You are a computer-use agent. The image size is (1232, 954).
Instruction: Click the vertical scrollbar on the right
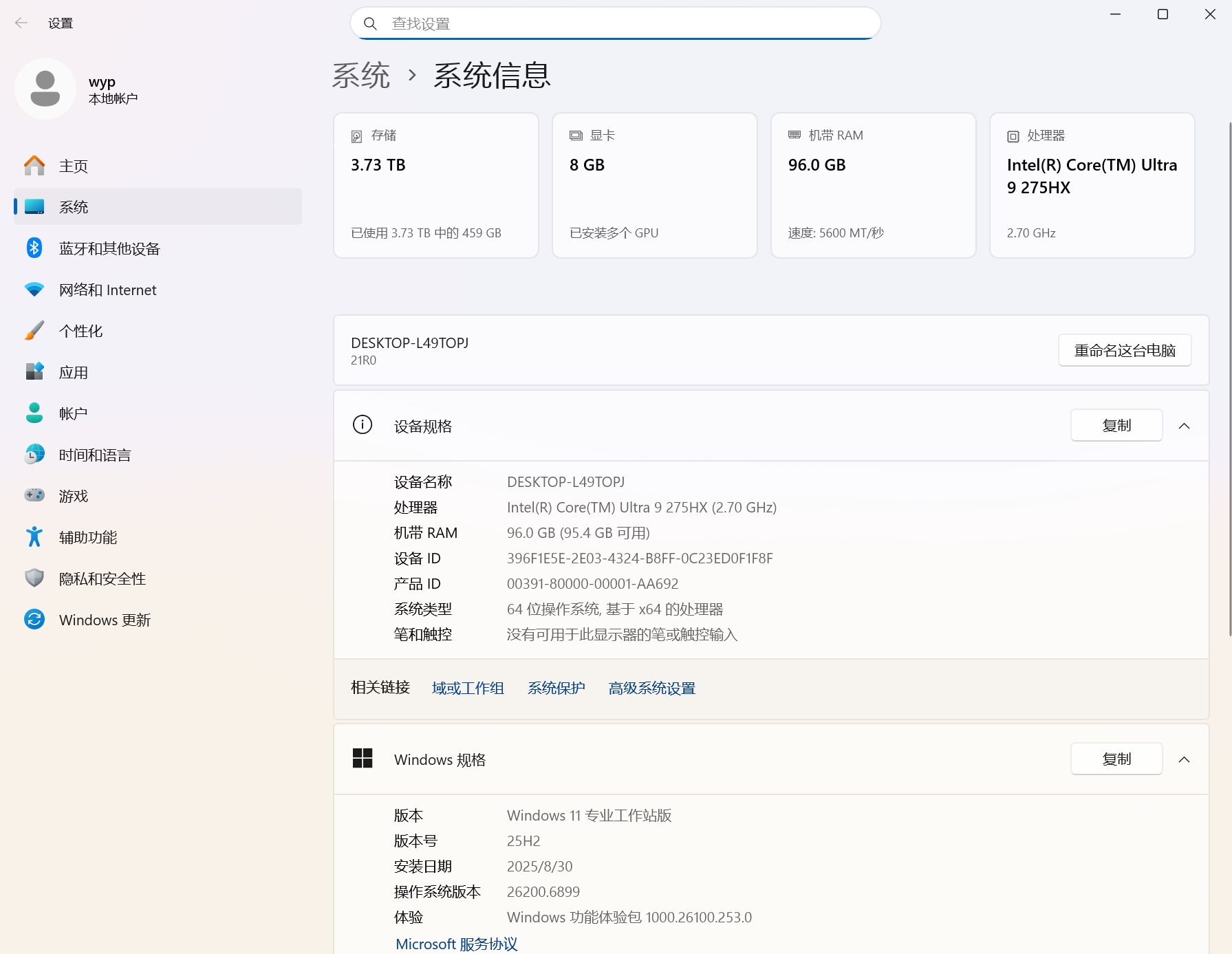1229,378
